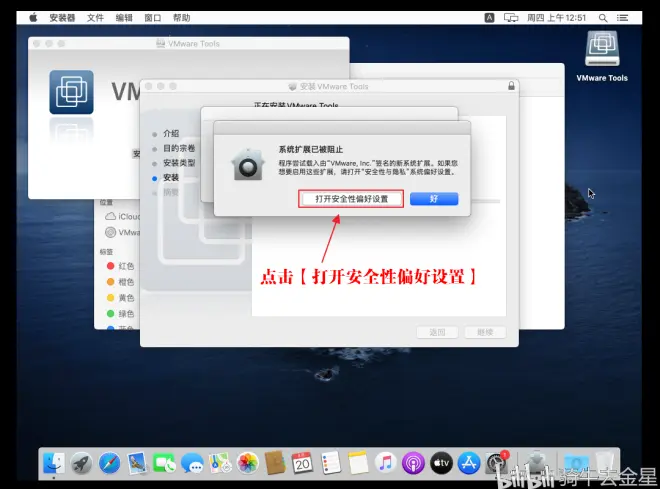Select the 安装 installer step
This screenshot has width=660, height=489.
click(x=171, y=178)
